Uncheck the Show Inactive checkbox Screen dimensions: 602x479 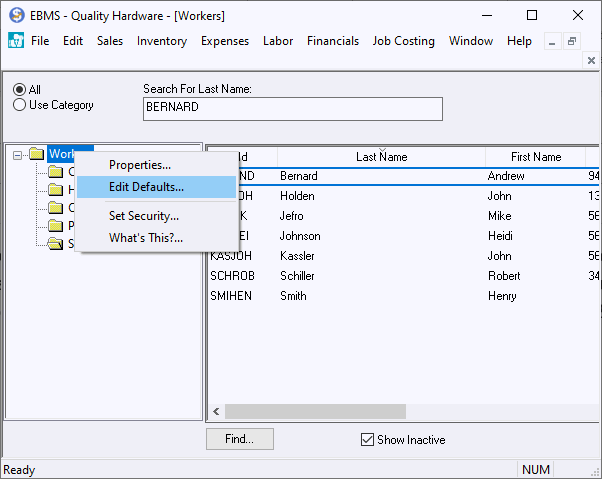point(367,440)
